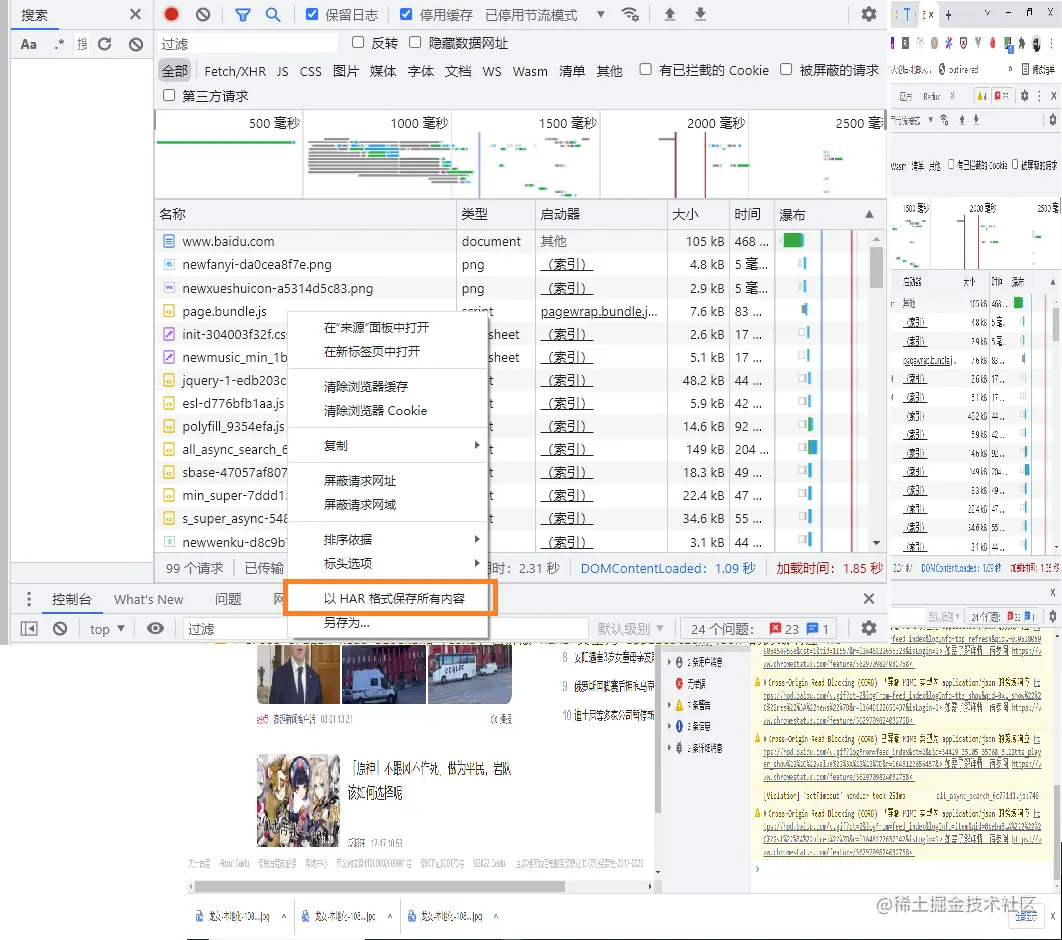Enable the 反转 filter checkbox
Image resolution: width=1062 pixels, height=940 pixels.
pos(357,43)
